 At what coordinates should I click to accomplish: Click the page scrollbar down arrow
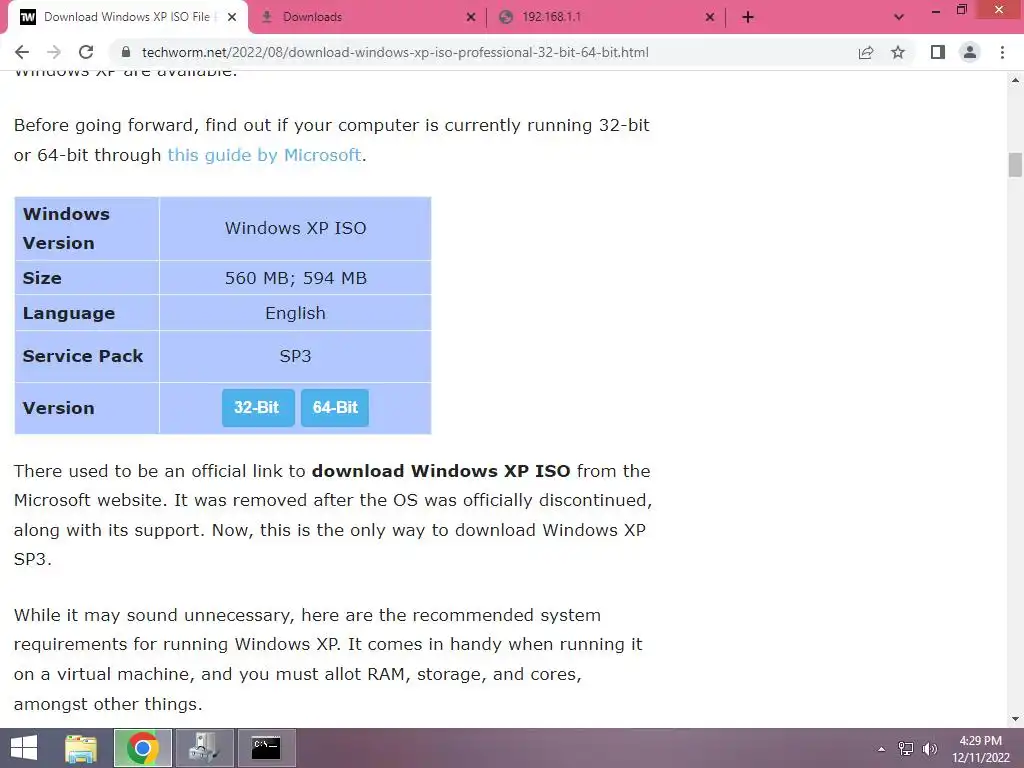(1015, 719)
